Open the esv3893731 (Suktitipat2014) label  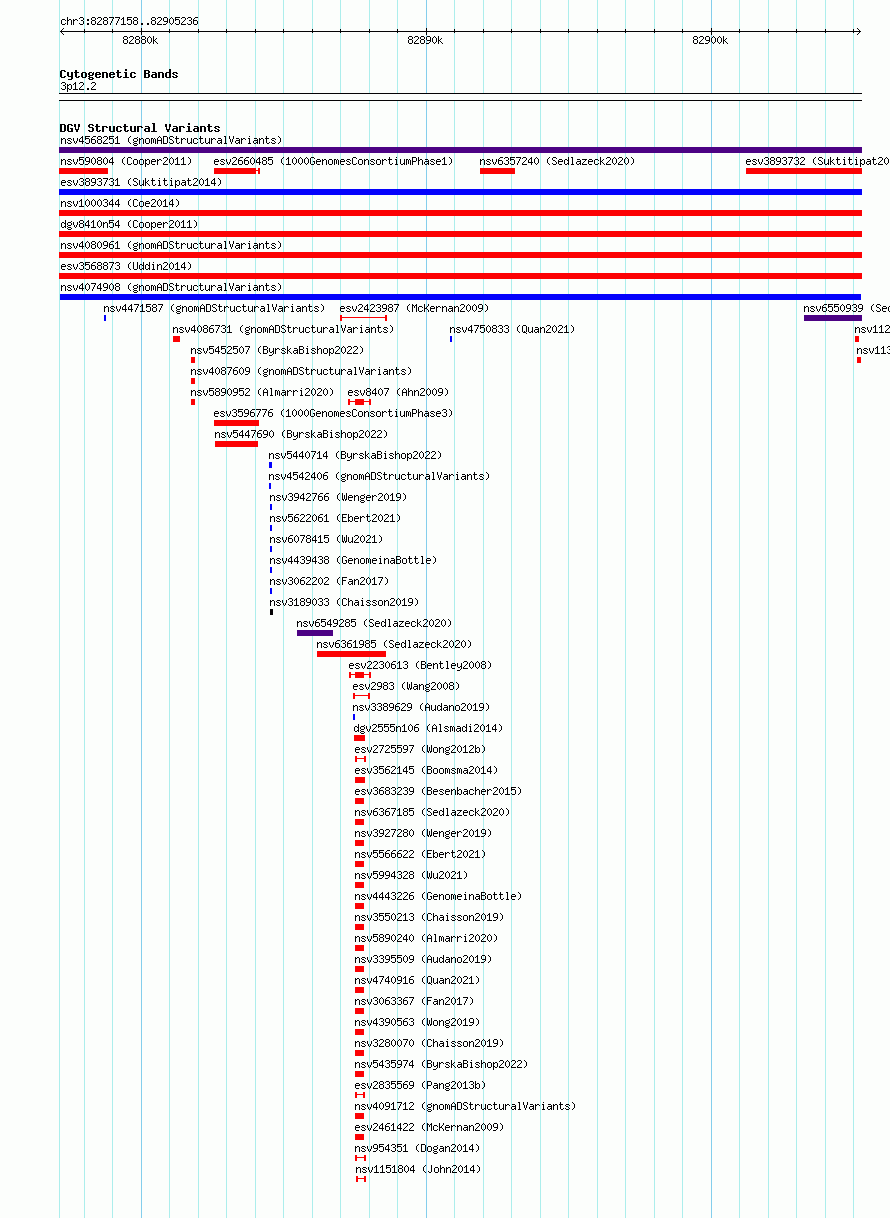coord(141,182)
